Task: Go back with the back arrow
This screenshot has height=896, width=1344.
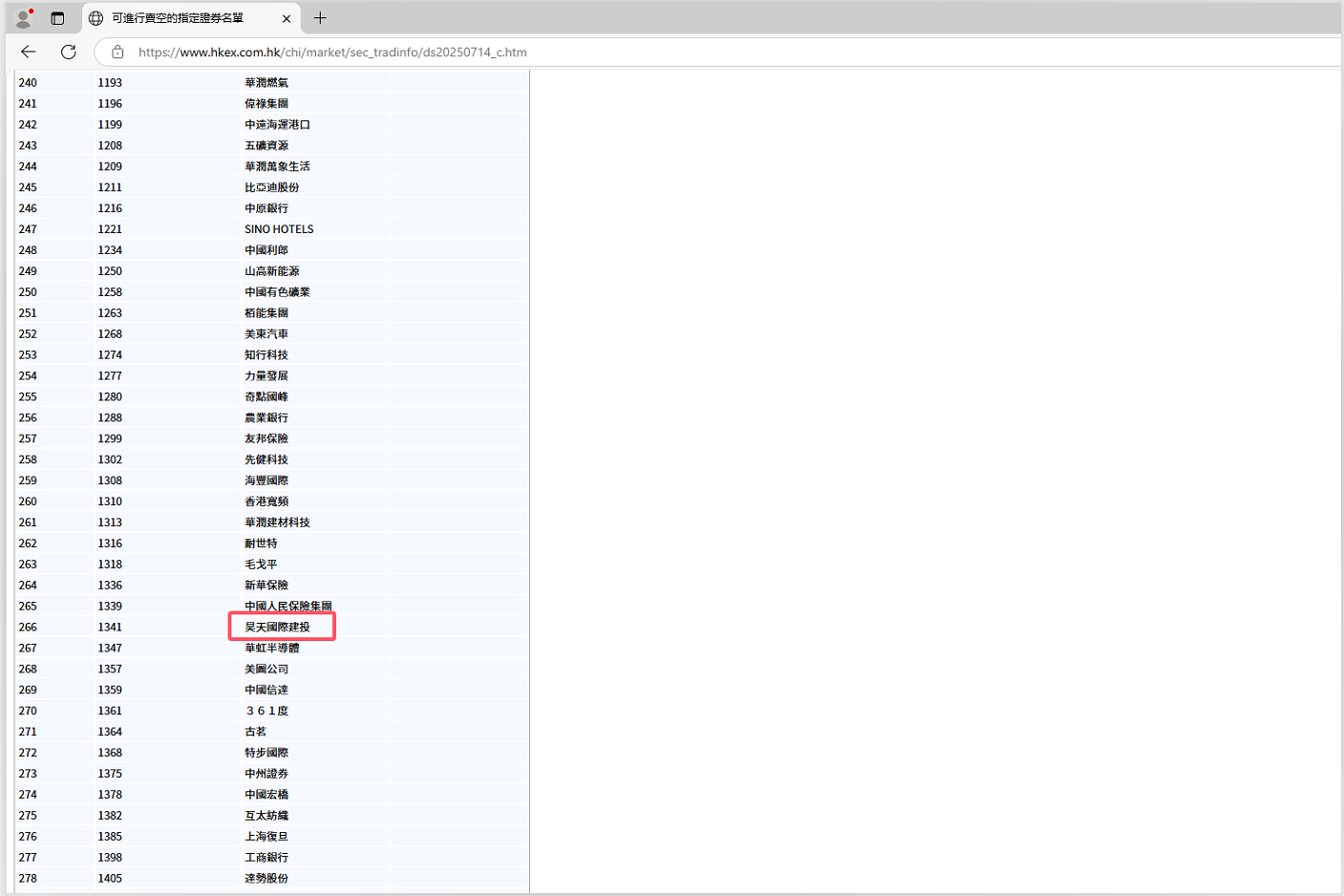Action: (29, 52)
